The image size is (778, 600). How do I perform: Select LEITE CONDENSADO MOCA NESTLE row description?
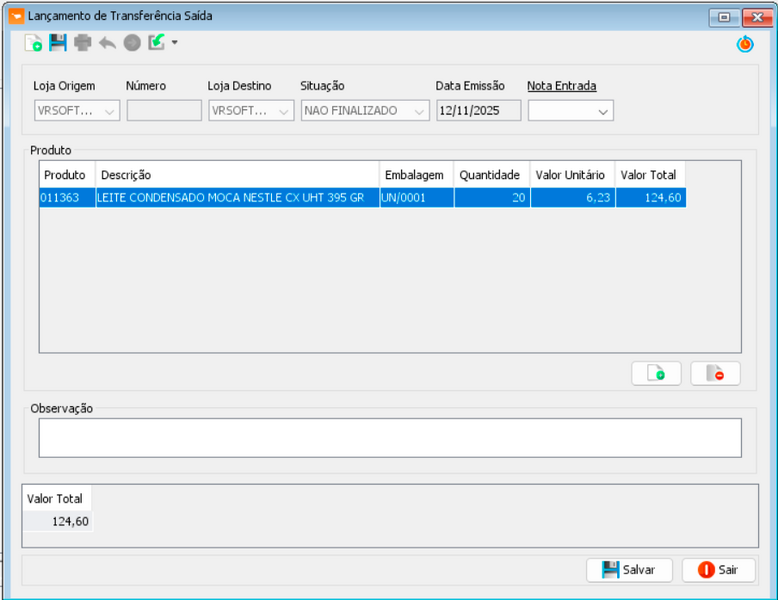pos(237,198)
